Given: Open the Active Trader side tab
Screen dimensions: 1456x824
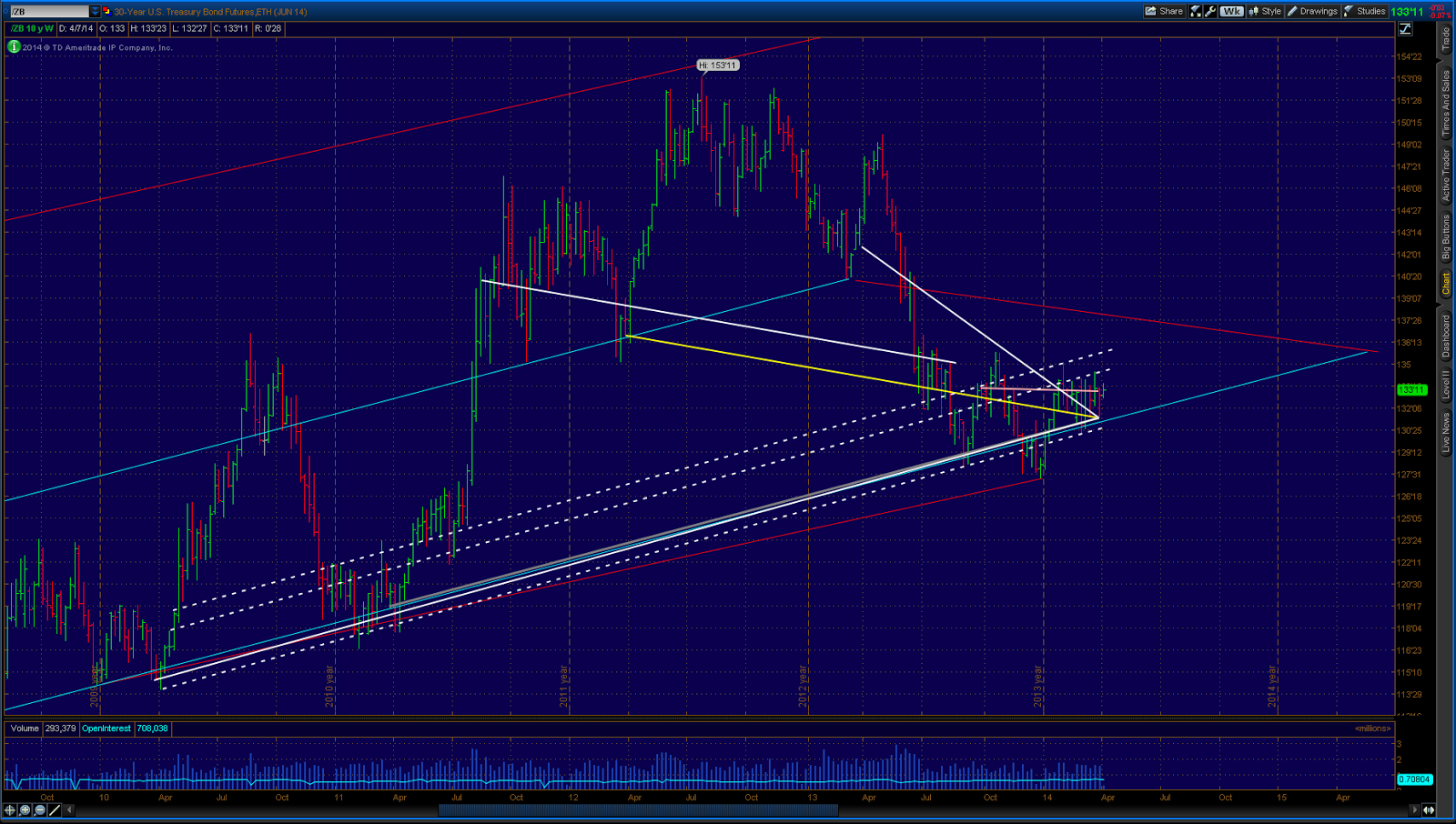Looking at the screenshot, I should (1445, 175).
